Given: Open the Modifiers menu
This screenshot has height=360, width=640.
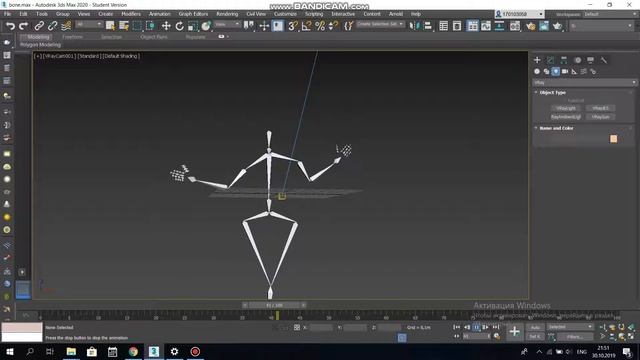Looking at the screenshot, I should pos(131,14).
